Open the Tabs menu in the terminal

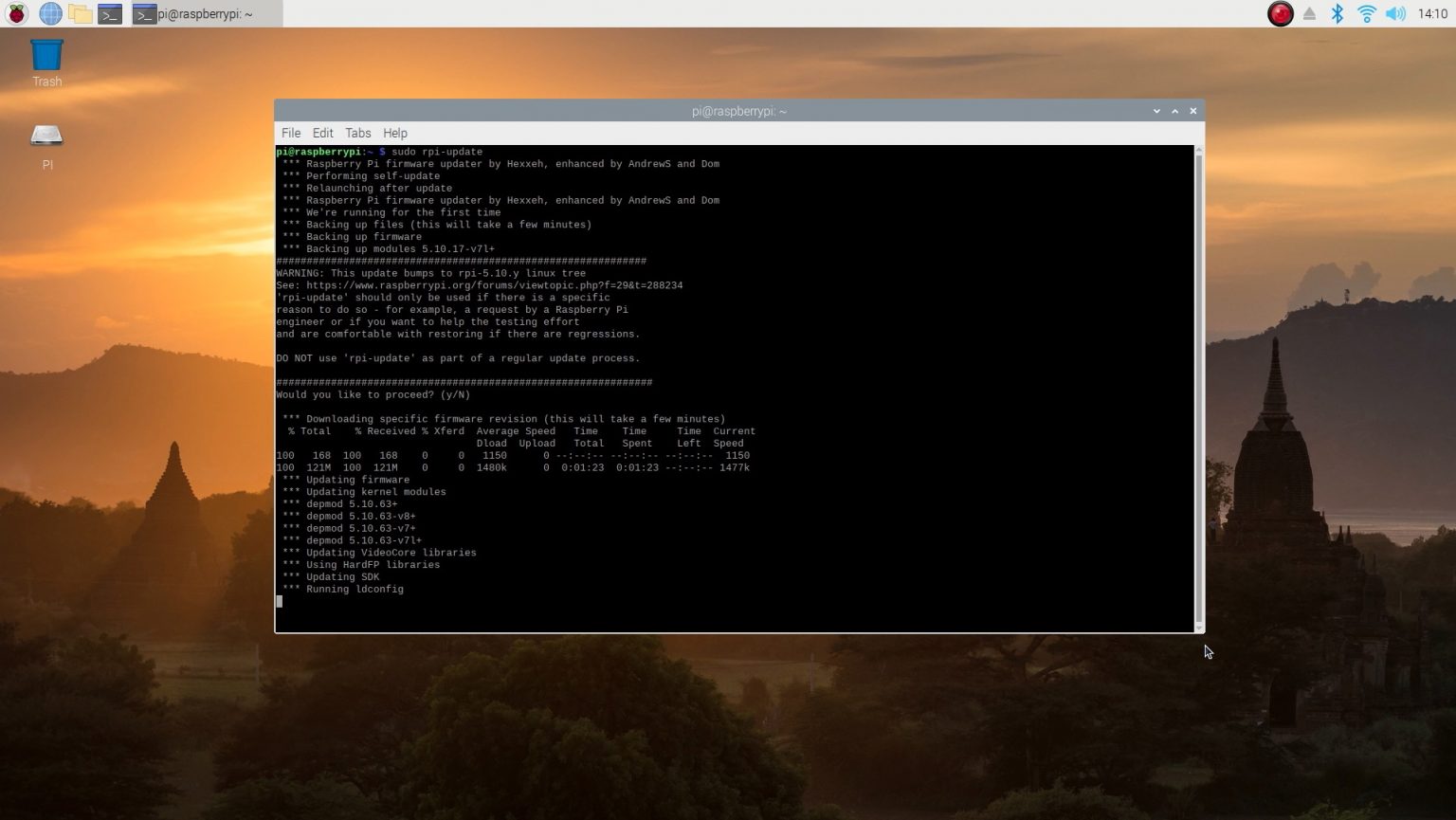357,133
